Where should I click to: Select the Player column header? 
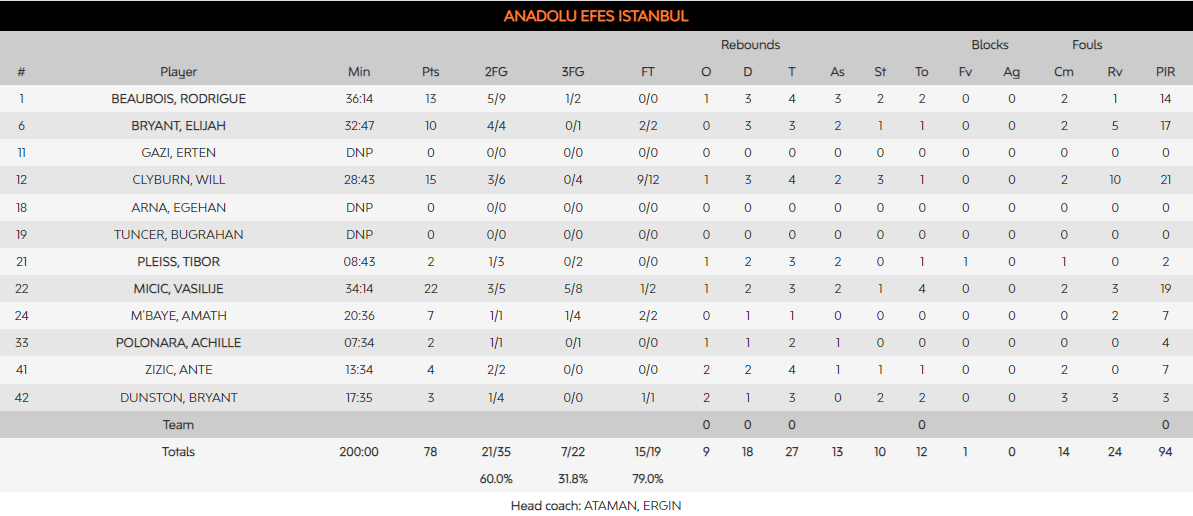pos(178,72)
